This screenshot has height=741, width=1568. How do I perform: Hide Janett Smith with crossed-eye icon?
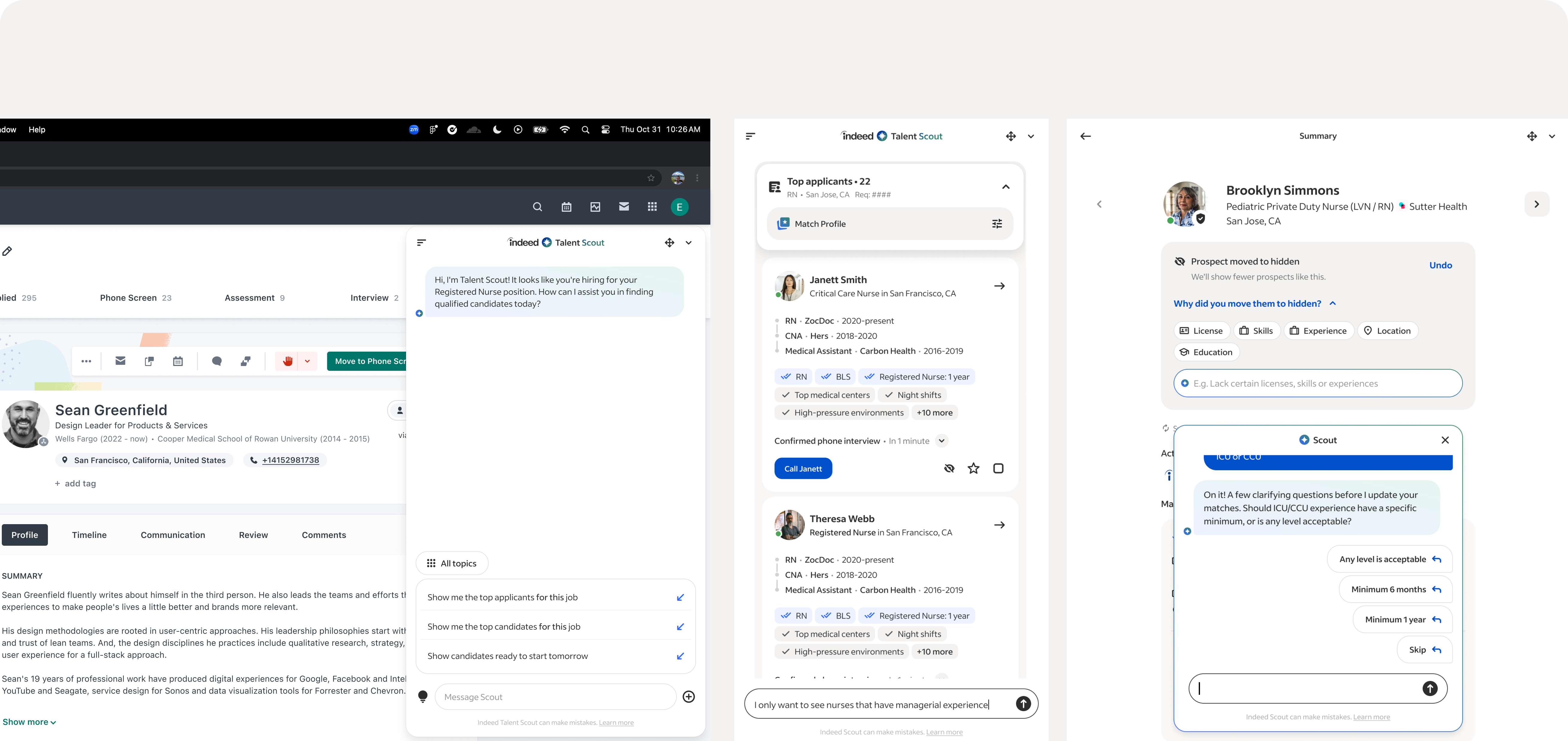click(949, 468)
